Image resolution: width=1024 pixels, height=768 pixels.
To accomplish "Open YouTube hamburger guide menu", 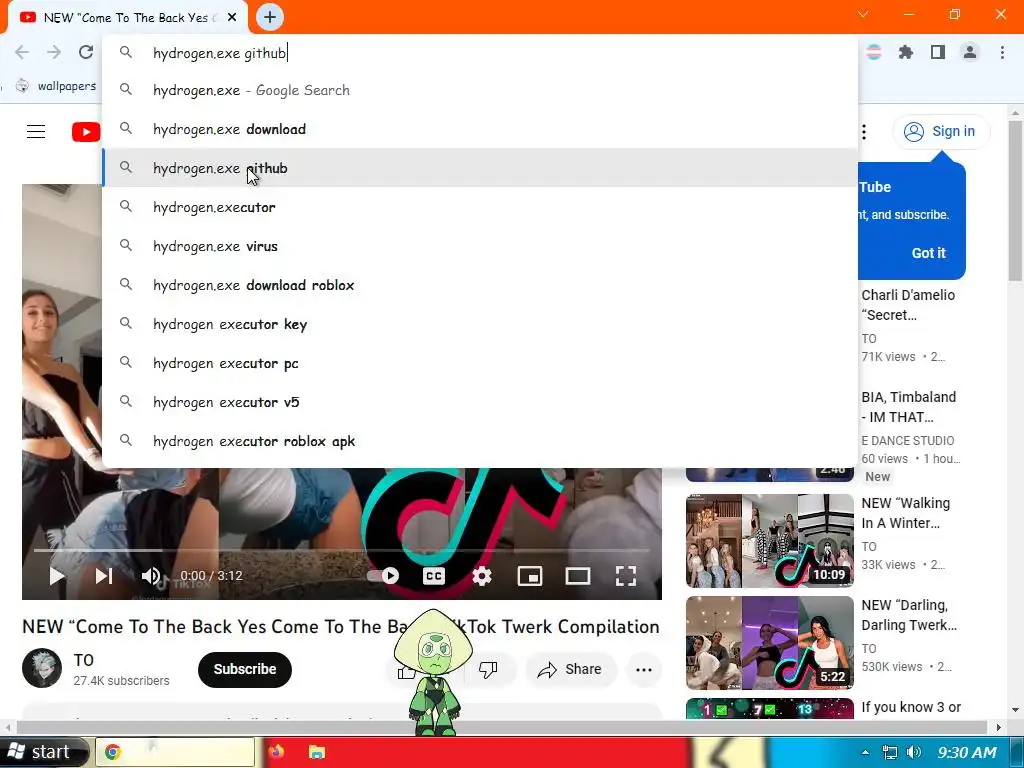I will [x=36, y=132].
